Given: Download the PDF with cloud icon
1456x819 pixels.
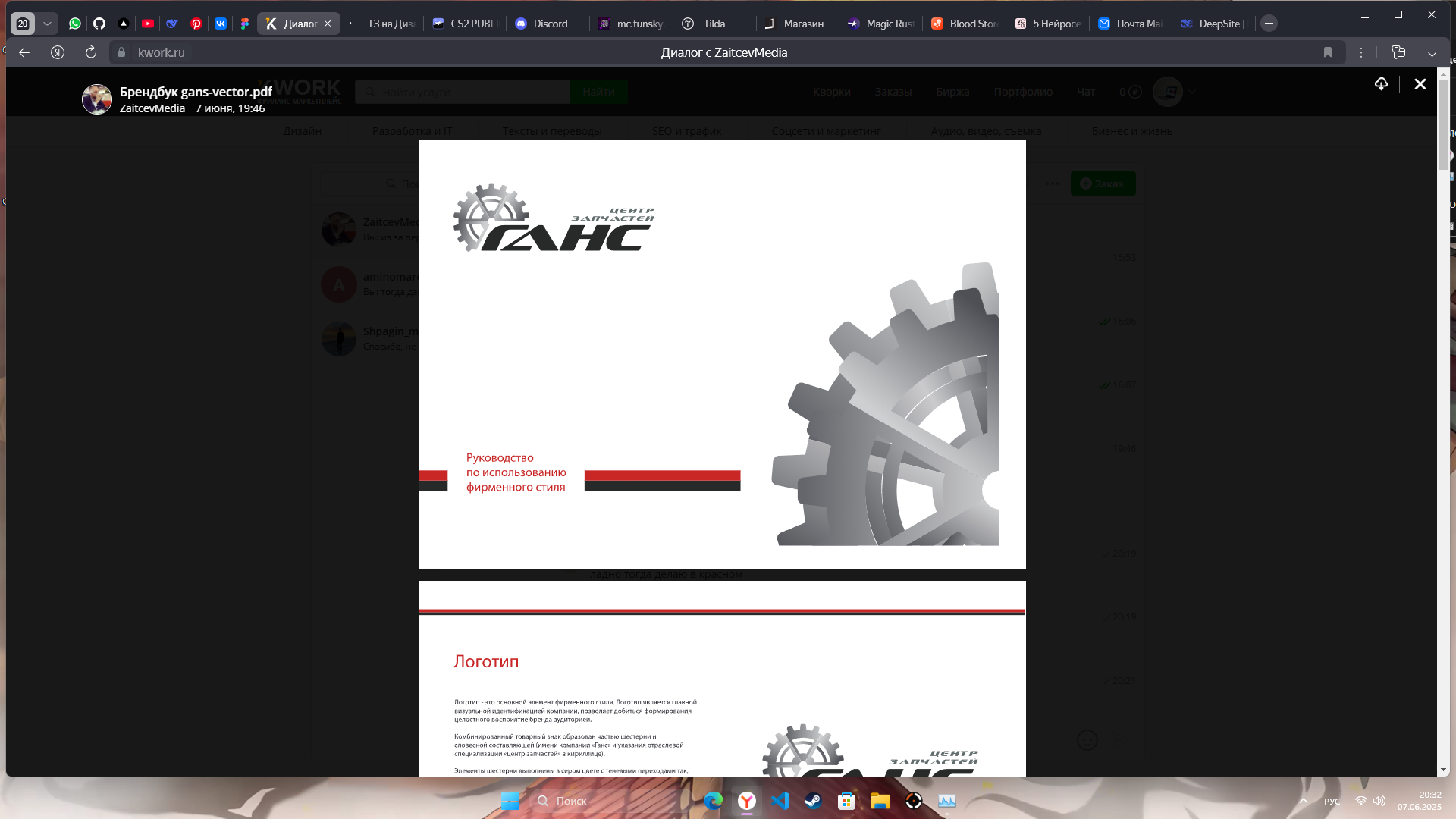Looking at the screenshot, I should coord(1381,83).
